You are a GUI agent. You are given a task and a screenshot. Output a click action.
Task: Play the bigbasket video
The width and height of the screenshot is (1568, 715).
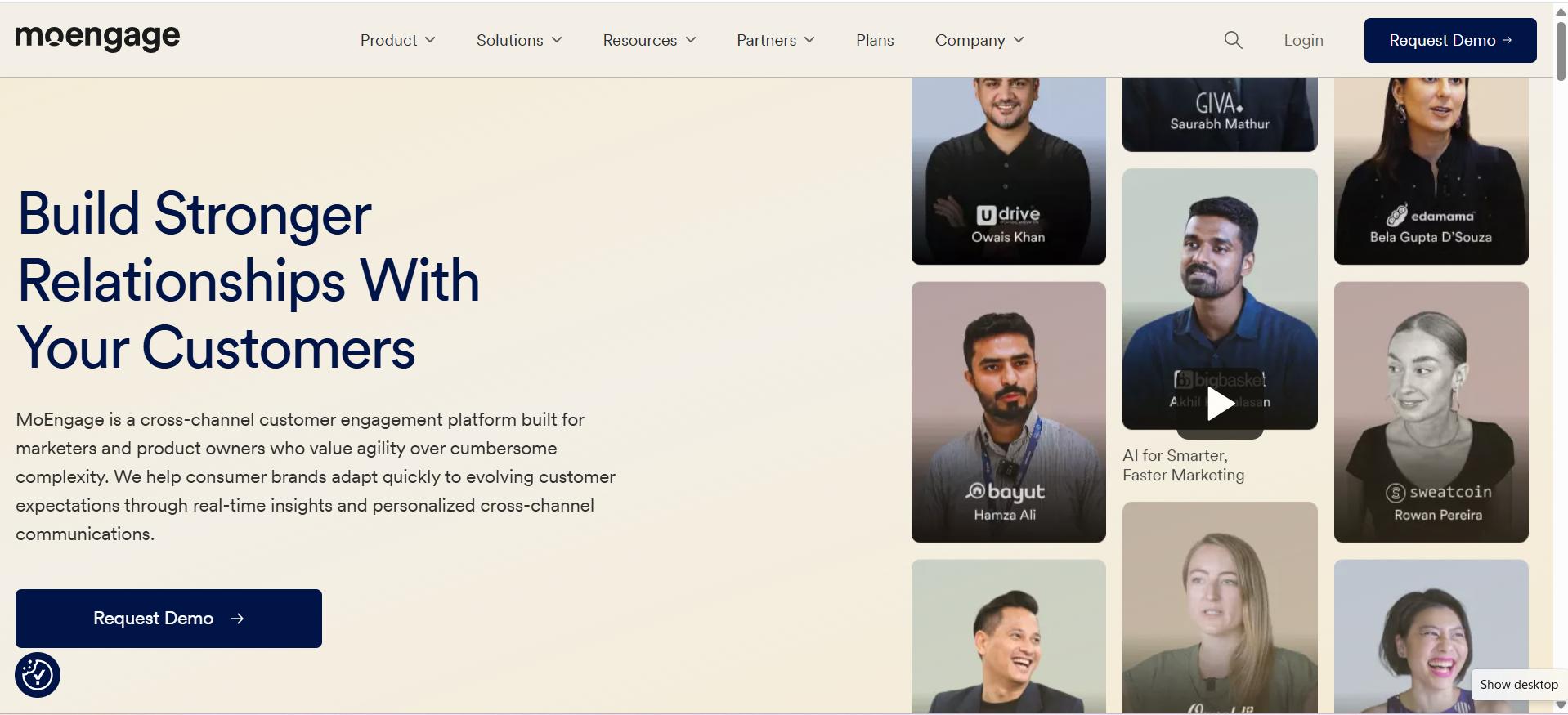pos(1220,404)
